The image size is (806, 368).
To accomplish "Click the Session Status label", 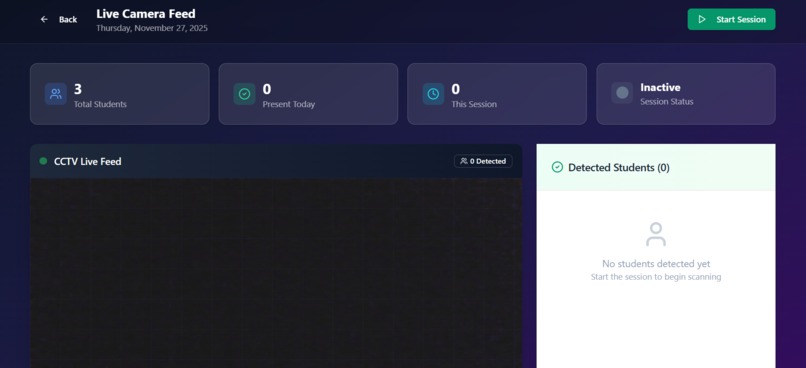I will [667, 102].
